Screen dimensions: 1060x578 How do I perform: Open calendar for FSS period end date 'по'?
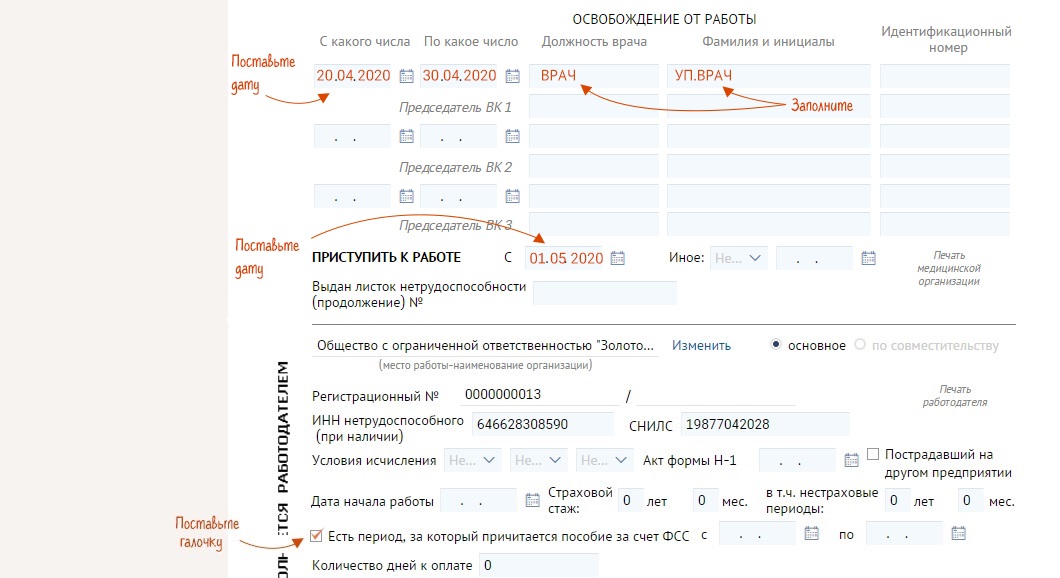click(958, 534)
